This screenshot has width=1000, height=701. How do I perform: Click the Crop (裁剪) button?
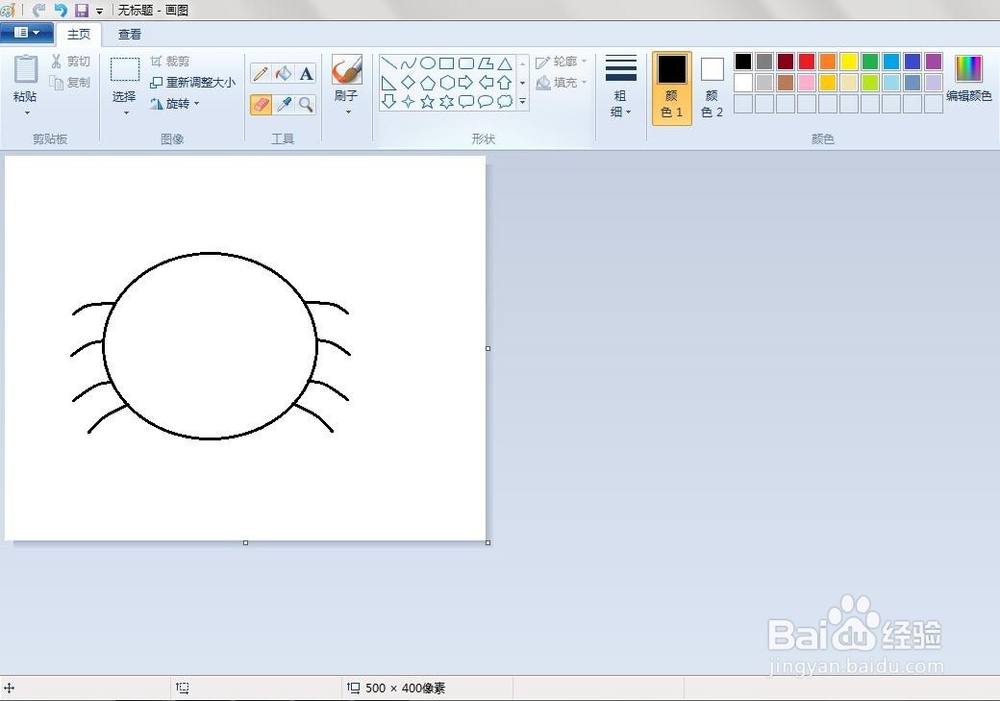click(x=170, y=61)
